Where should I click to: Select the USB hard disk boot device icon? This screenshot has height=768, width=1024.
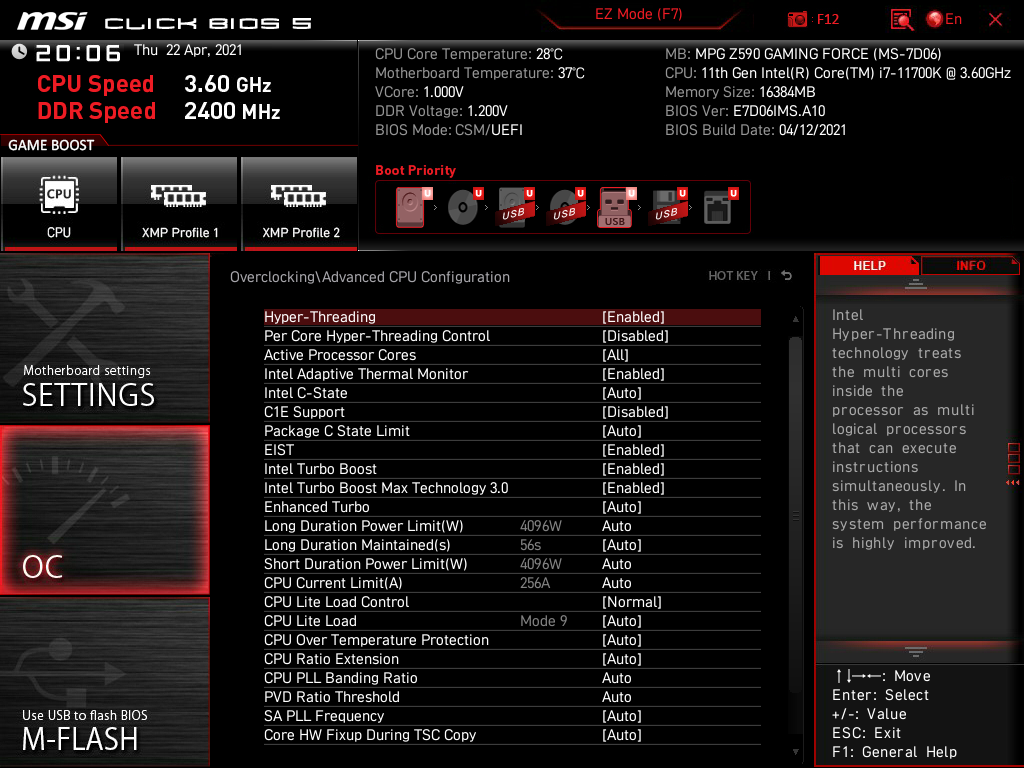(516, 207)
